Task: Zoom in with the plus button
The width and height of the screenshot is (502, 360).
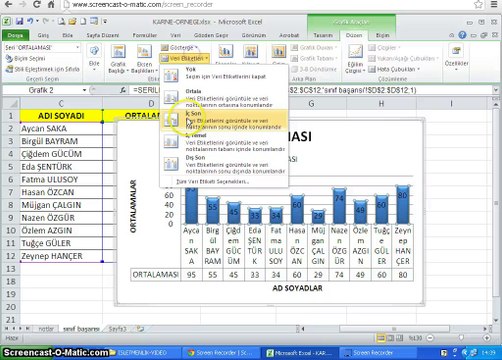Action: [x=487, y=338]
